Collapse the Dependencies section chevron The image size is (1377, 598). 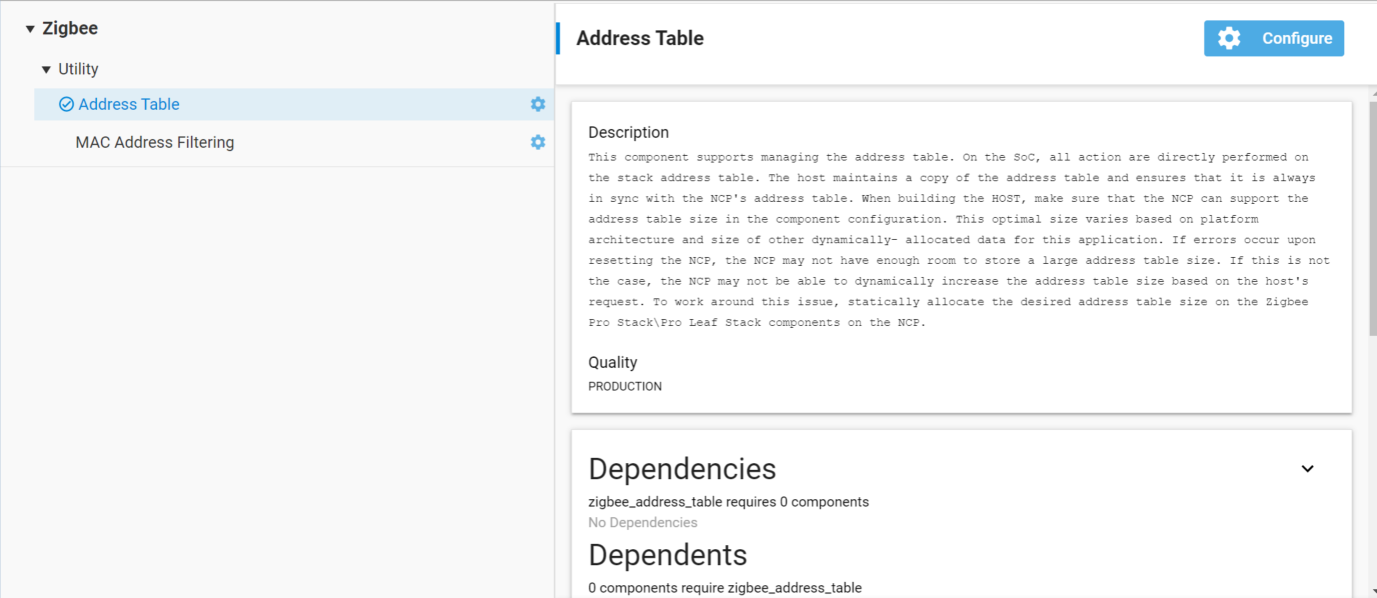pos(1307,469)
